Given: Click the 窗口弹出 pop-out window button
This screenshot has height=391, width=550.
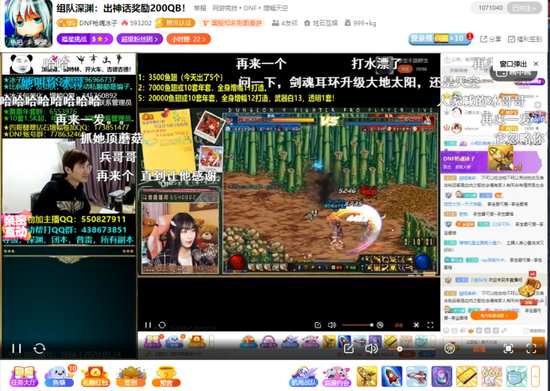Looking at the screenshot, I should pos(513,64).
